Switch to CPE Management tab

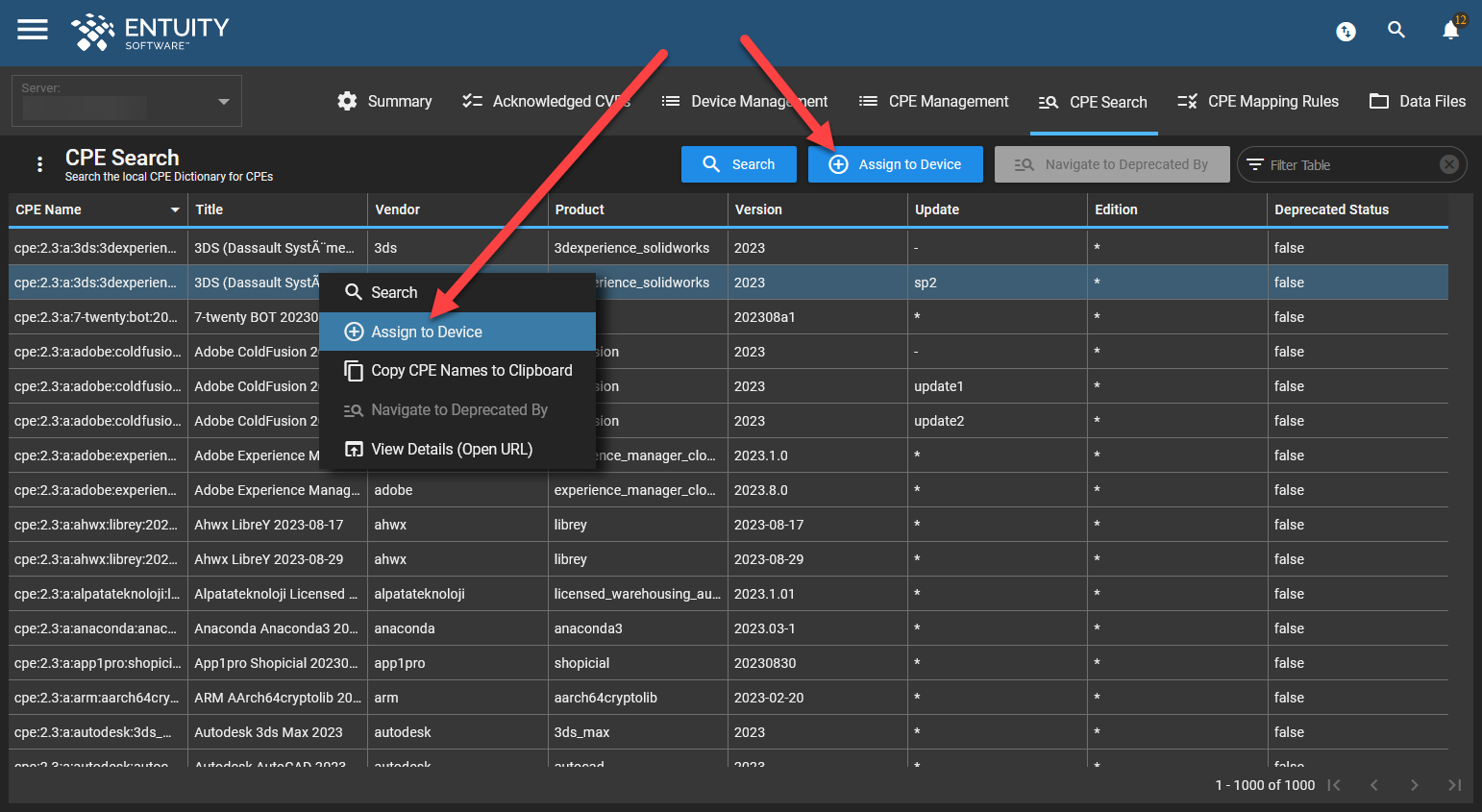pos(933,101)
